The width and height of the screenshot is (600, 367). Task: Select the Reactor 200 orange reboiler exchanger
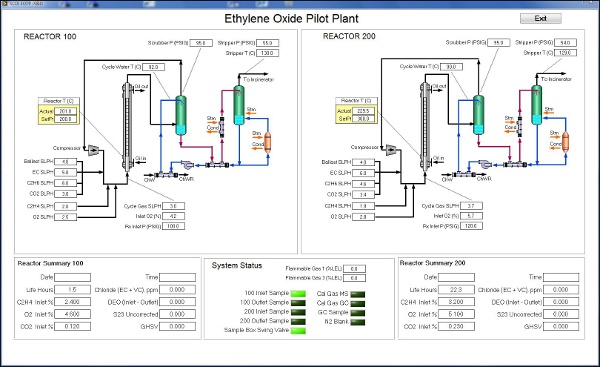click(x=565, y=142)
